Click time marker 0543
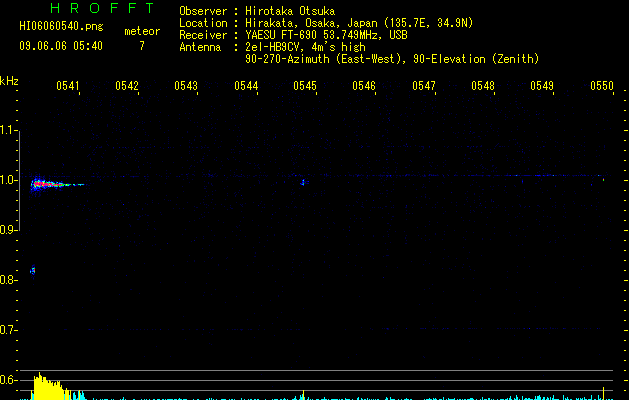The height and width of the screenshot is (400, 629). click(x=186, y=86)
